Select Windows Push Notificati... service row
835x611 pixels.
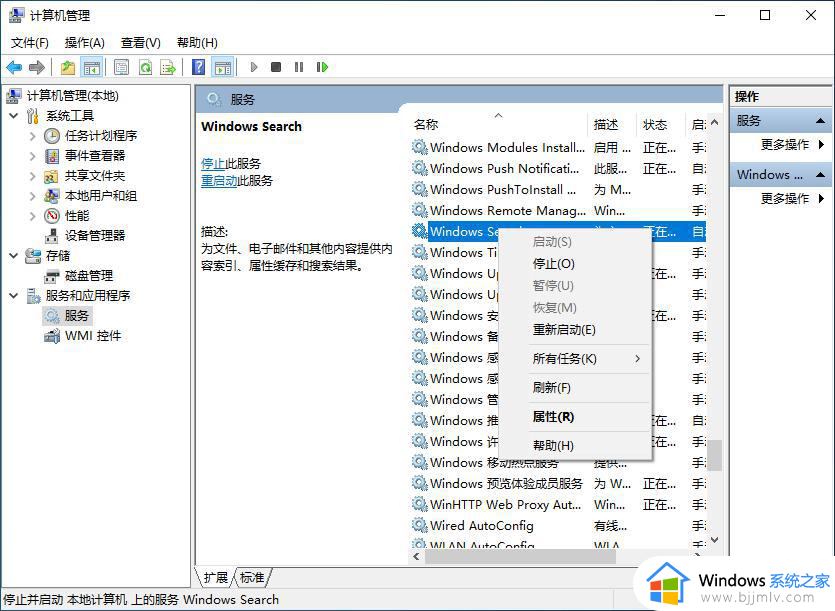pos(558,169)
